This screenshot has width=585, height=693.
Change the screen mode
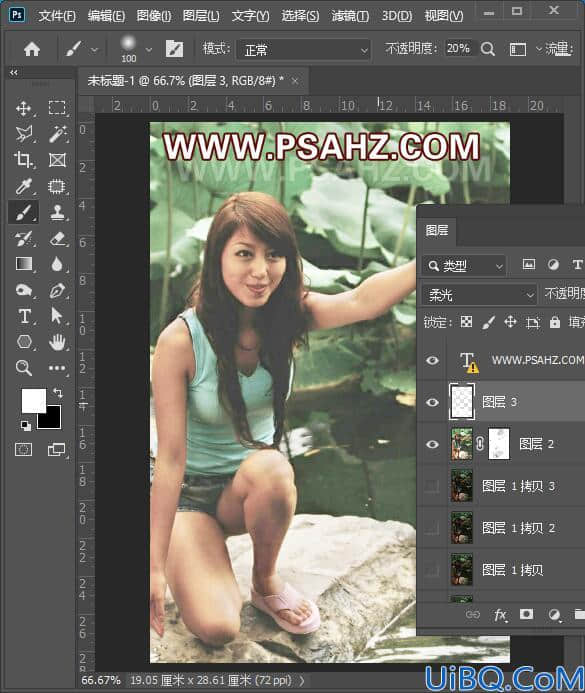coord(56,450)
